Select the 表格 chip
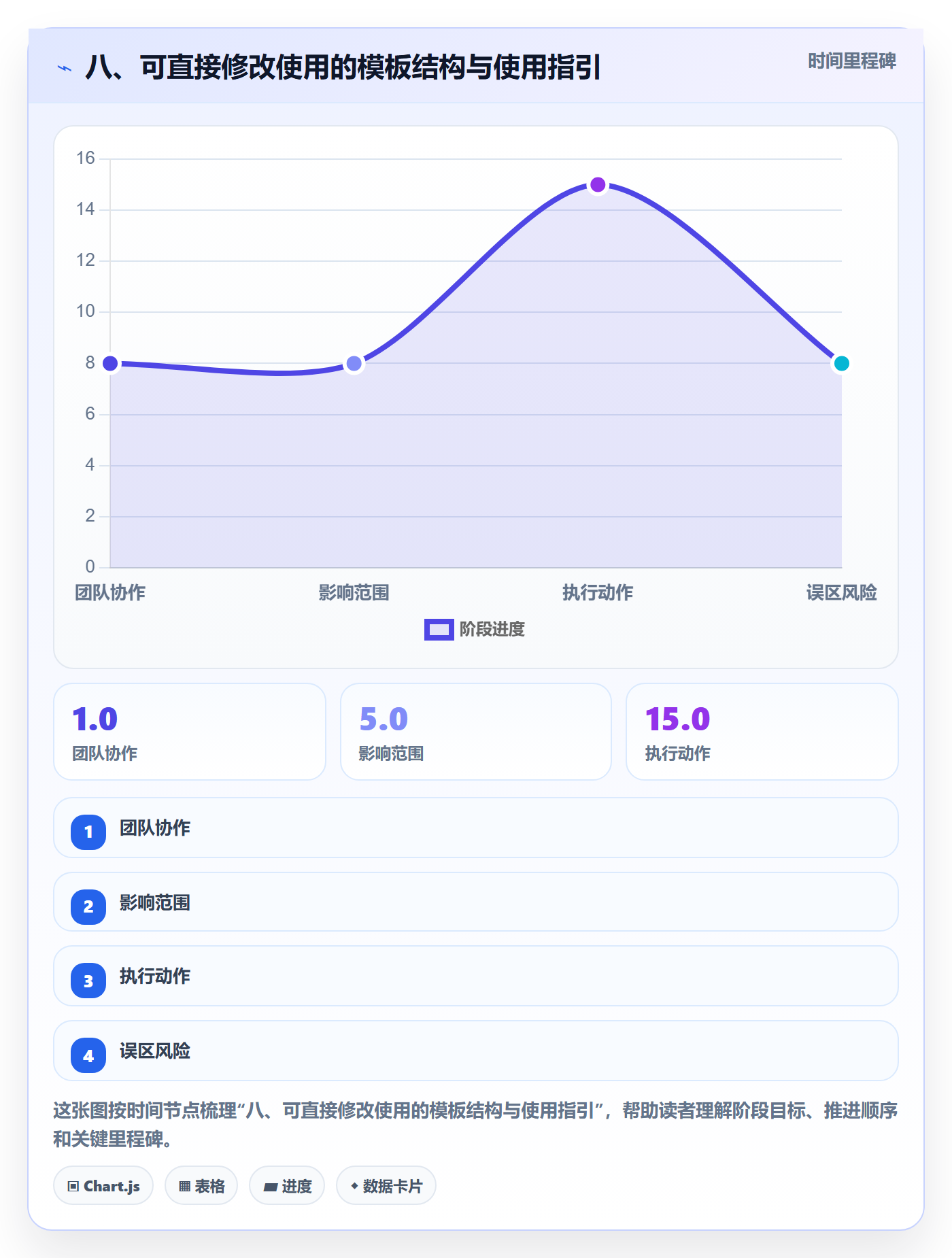Image resolution: width=952 pixels, height=1258 pixels. (x=201, y=1186)
